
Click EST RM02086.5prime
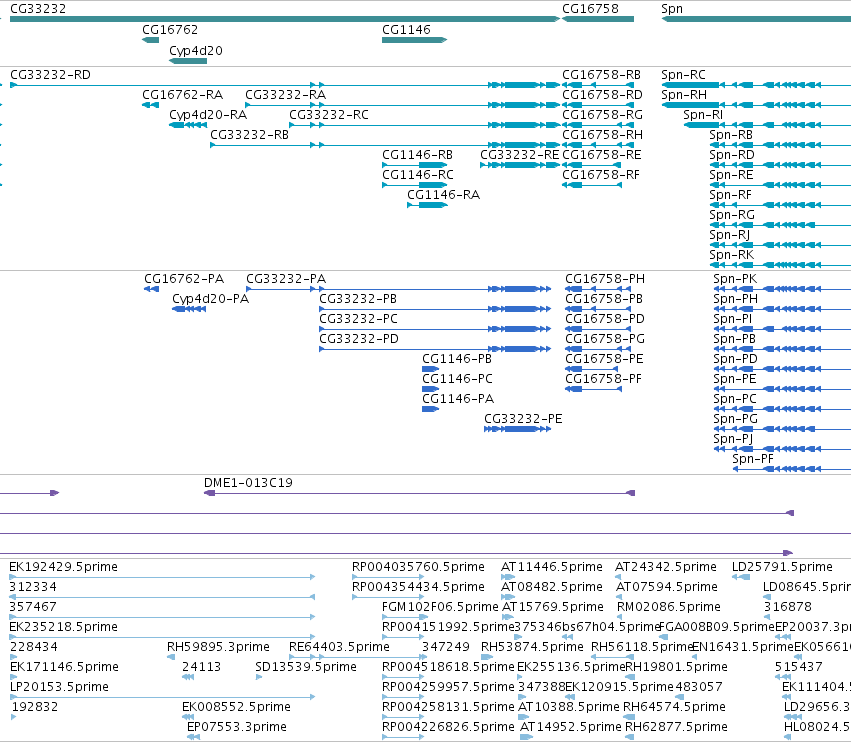pos(669,607)
